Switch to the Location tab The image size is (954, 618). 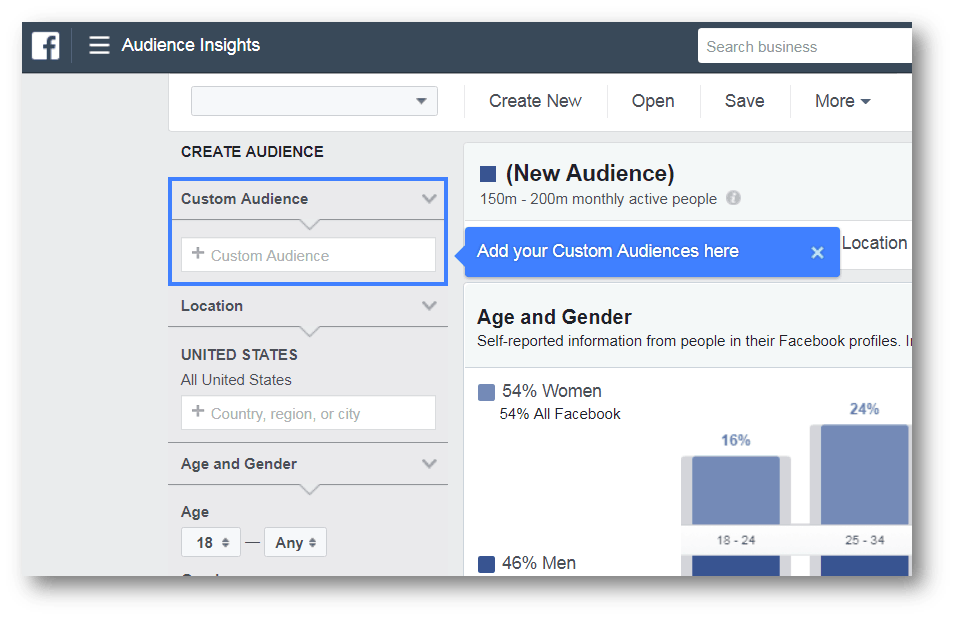point(874,243)
